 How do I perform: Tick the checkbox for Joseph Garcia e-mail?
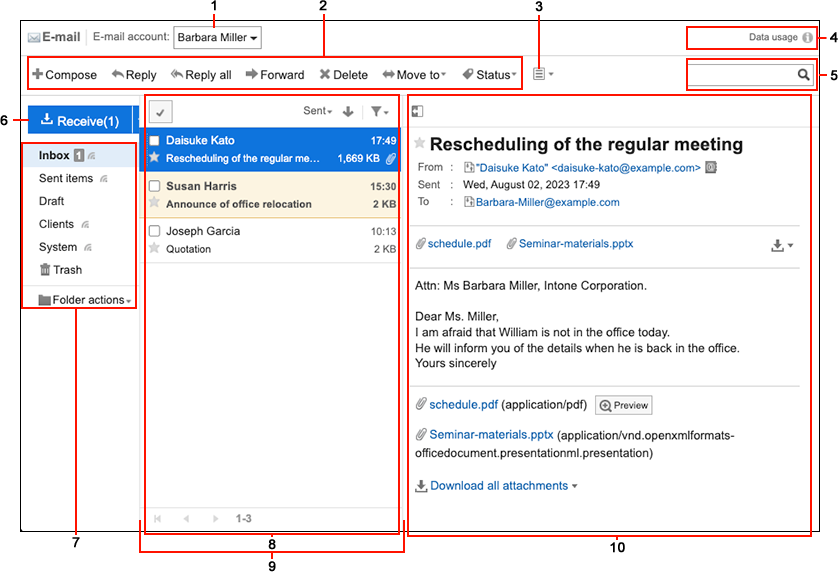pos(154,231)
